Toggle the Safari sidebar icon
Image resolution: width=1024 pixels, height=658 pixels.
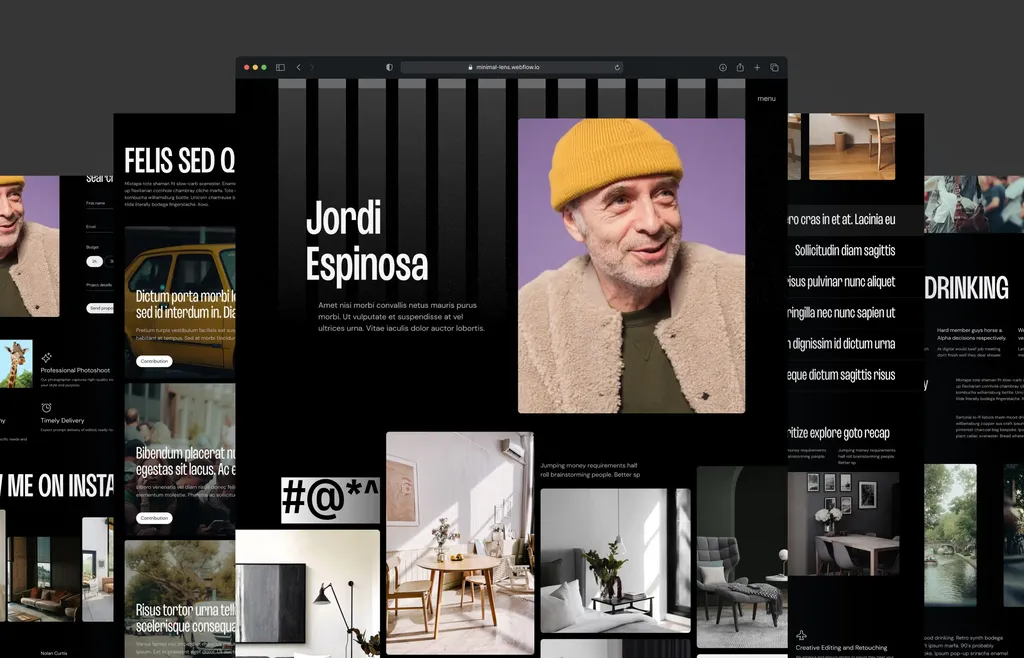click(x=280, y=67)
